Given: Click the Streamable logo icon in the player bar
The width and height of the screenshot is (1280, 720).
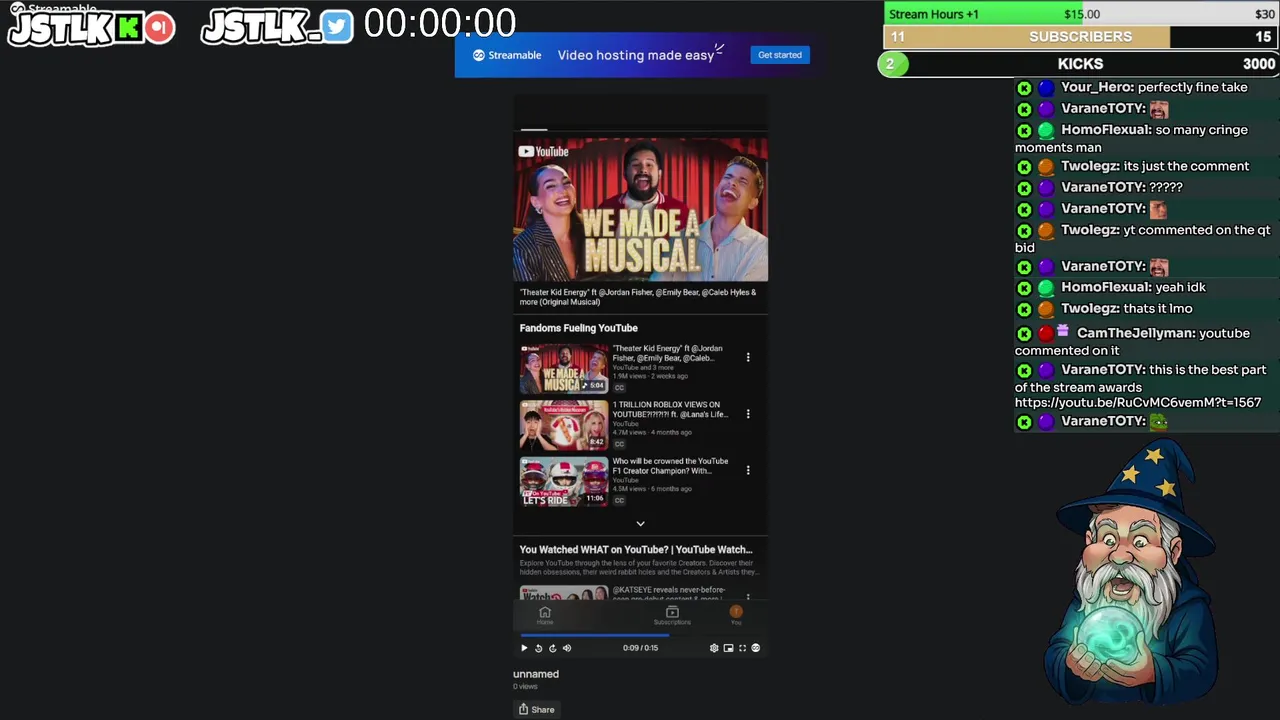Looking at the screenshot, I should (x=756, y=648).
